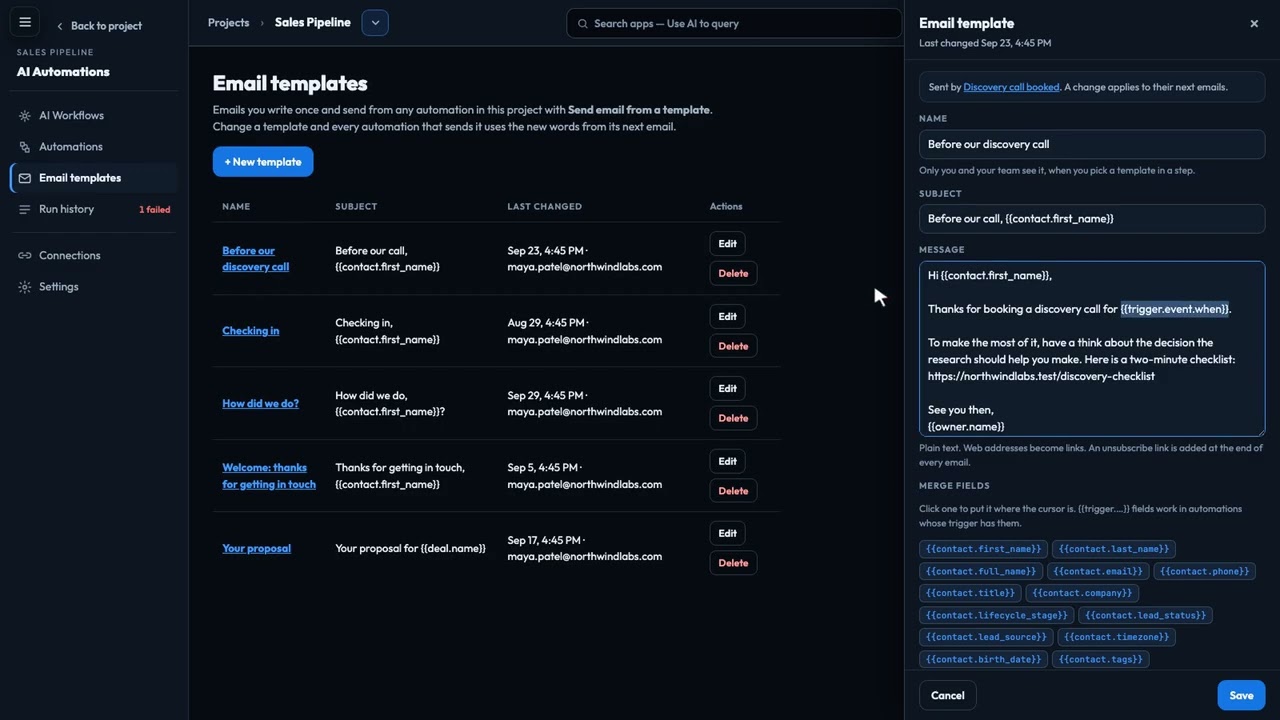
Task: Insert the {{contact.first_name}} merge field
Action: 983,549
